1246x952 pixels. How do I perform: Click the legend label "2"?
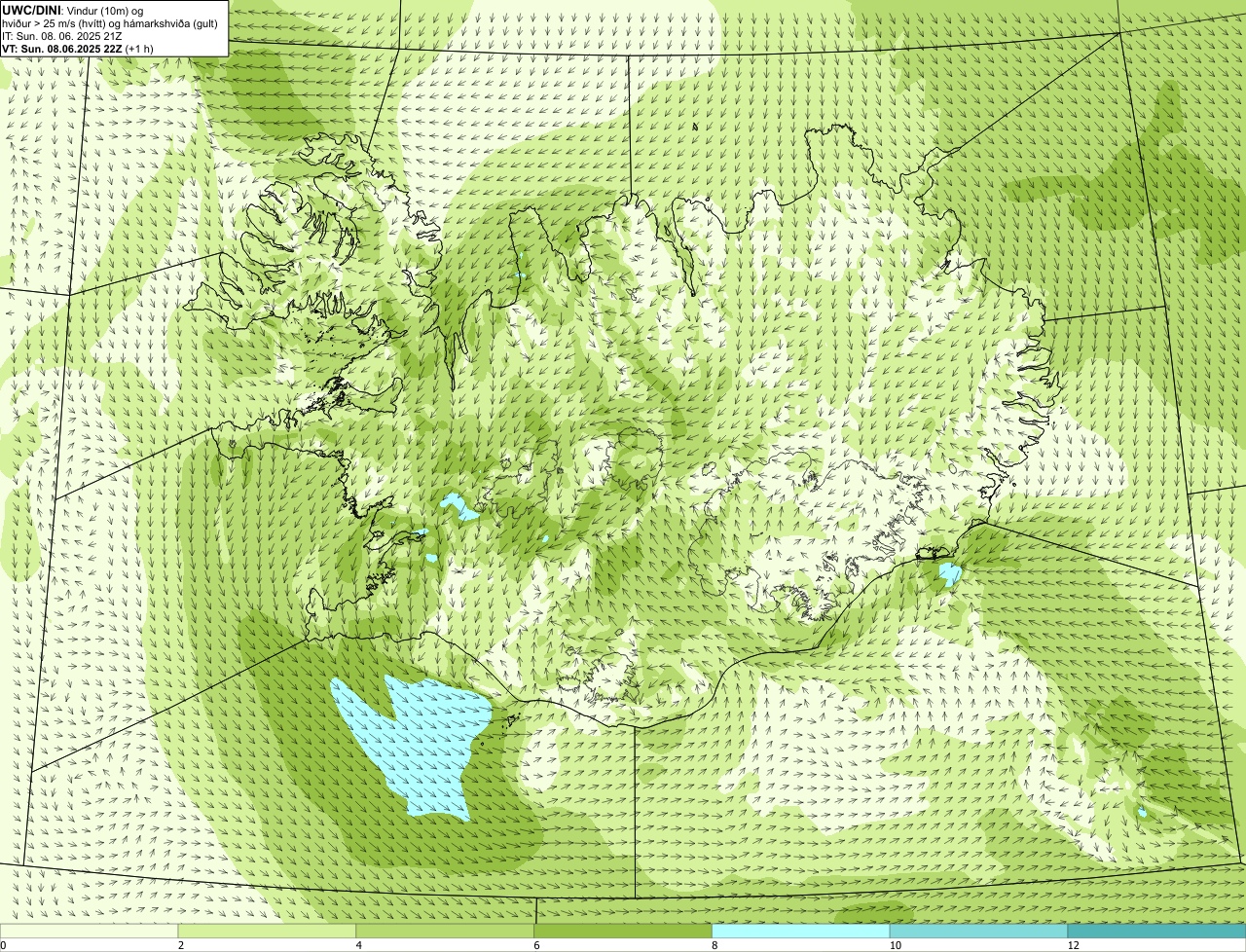tap(181, 945)
